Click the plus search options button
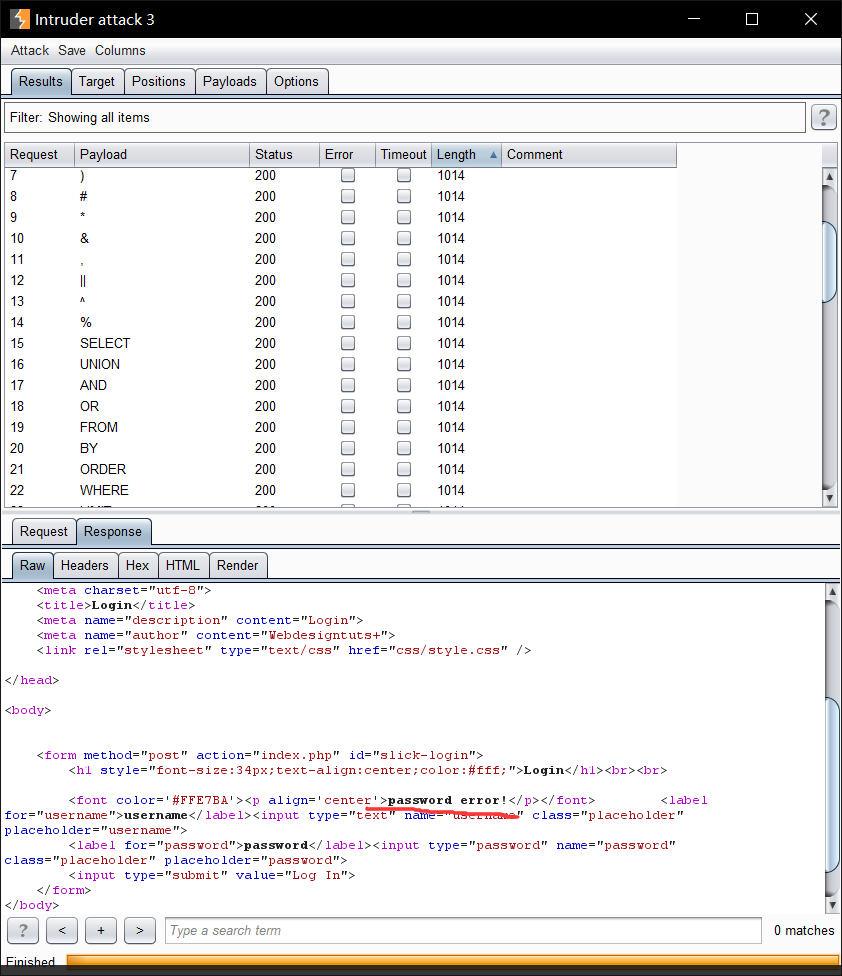Viewport: 842px width, 976px height. point(101,931)
